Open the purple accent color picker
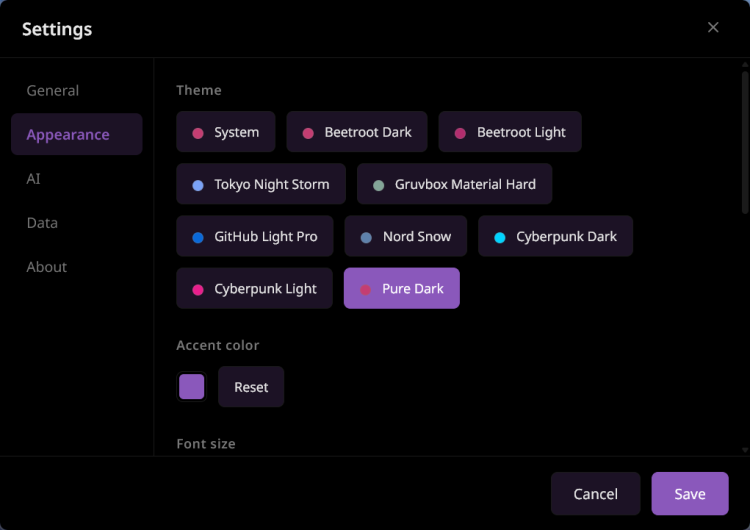The image size is (750, 530). 191,387
